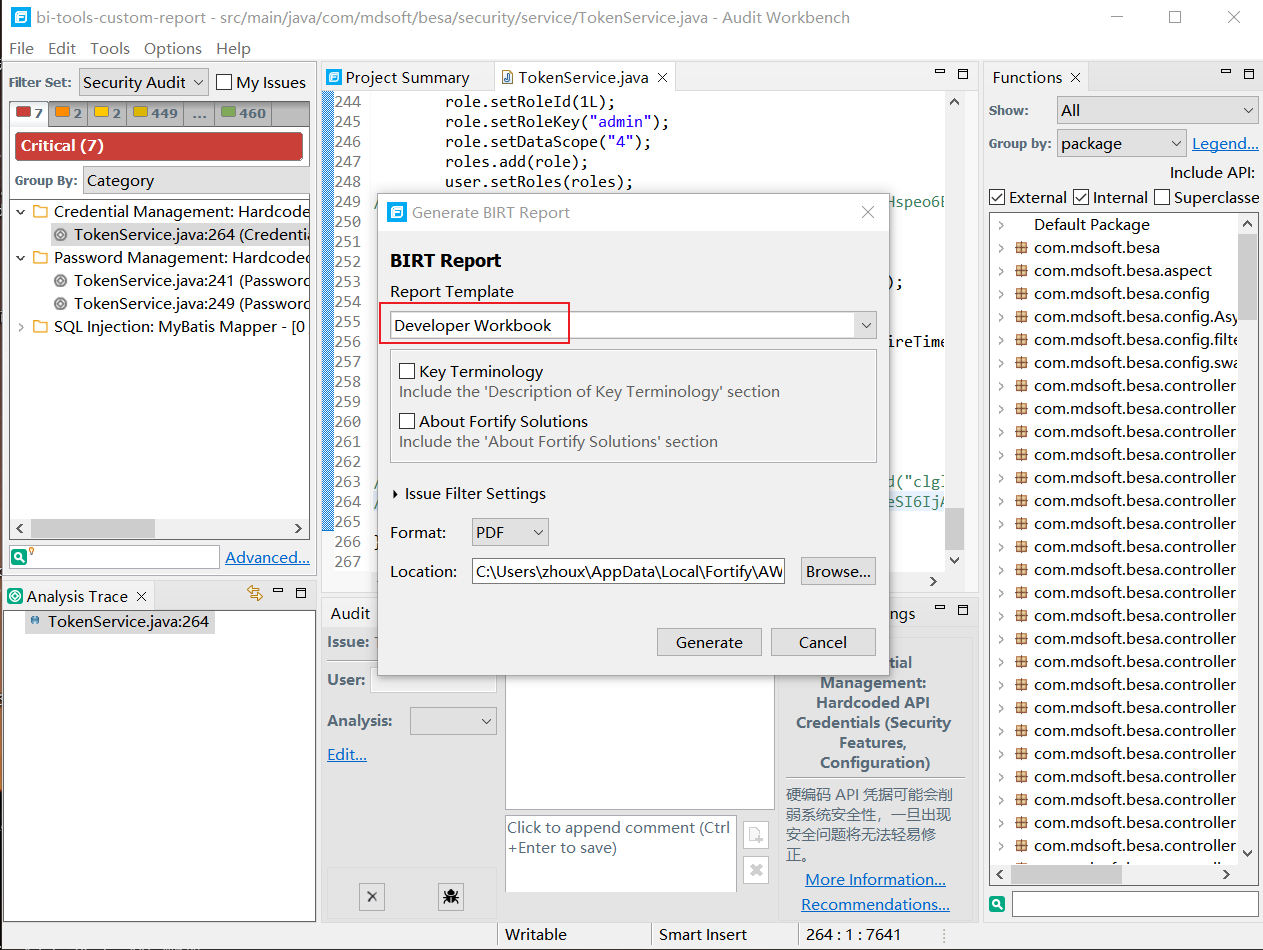Open the Low issues tab showing 449

(x=155, y=113)
